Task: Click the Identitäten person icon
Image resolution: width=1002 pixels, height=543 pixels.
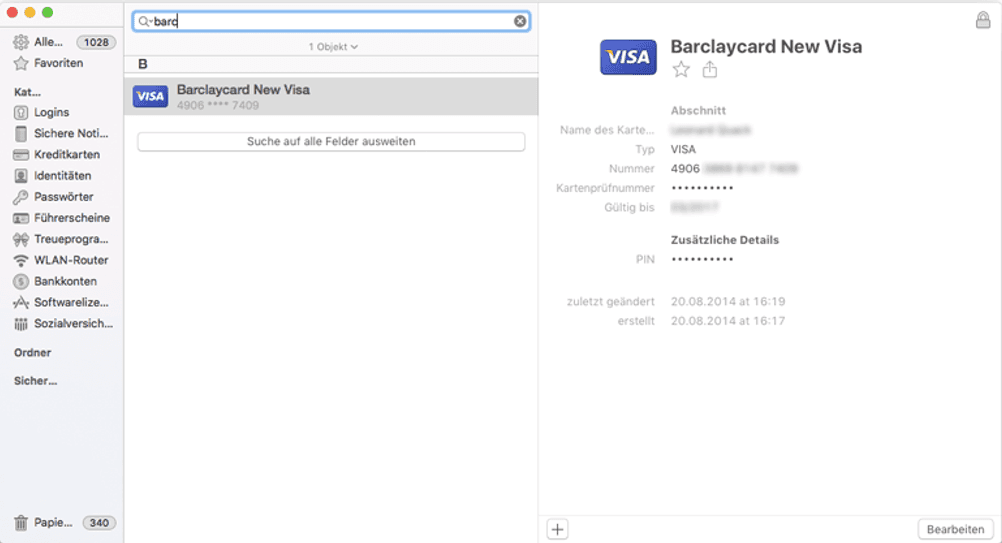Action: tap(21, 176)
